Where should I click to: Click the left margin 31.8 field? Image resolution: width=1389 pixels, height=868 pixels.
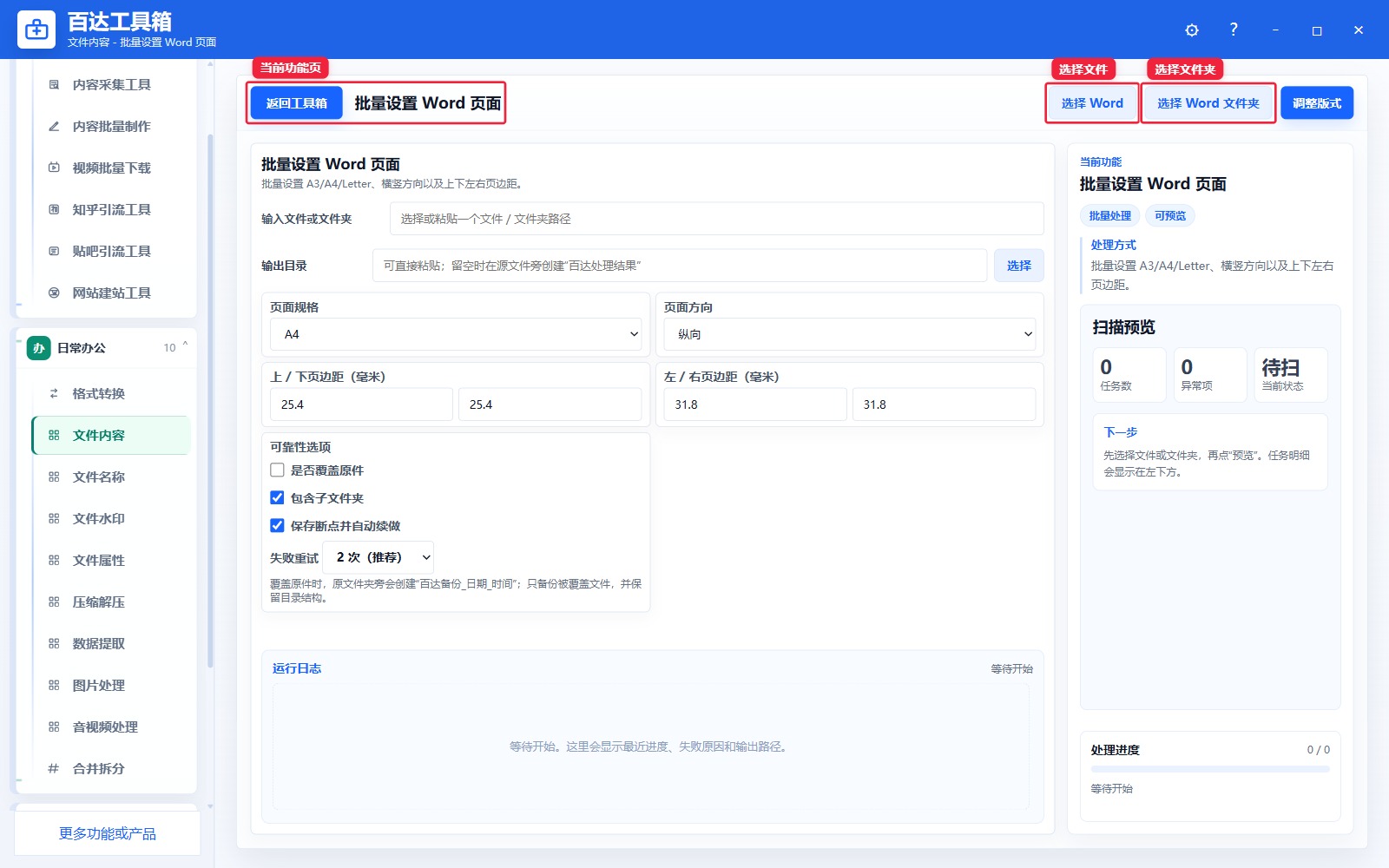point(755,404)
